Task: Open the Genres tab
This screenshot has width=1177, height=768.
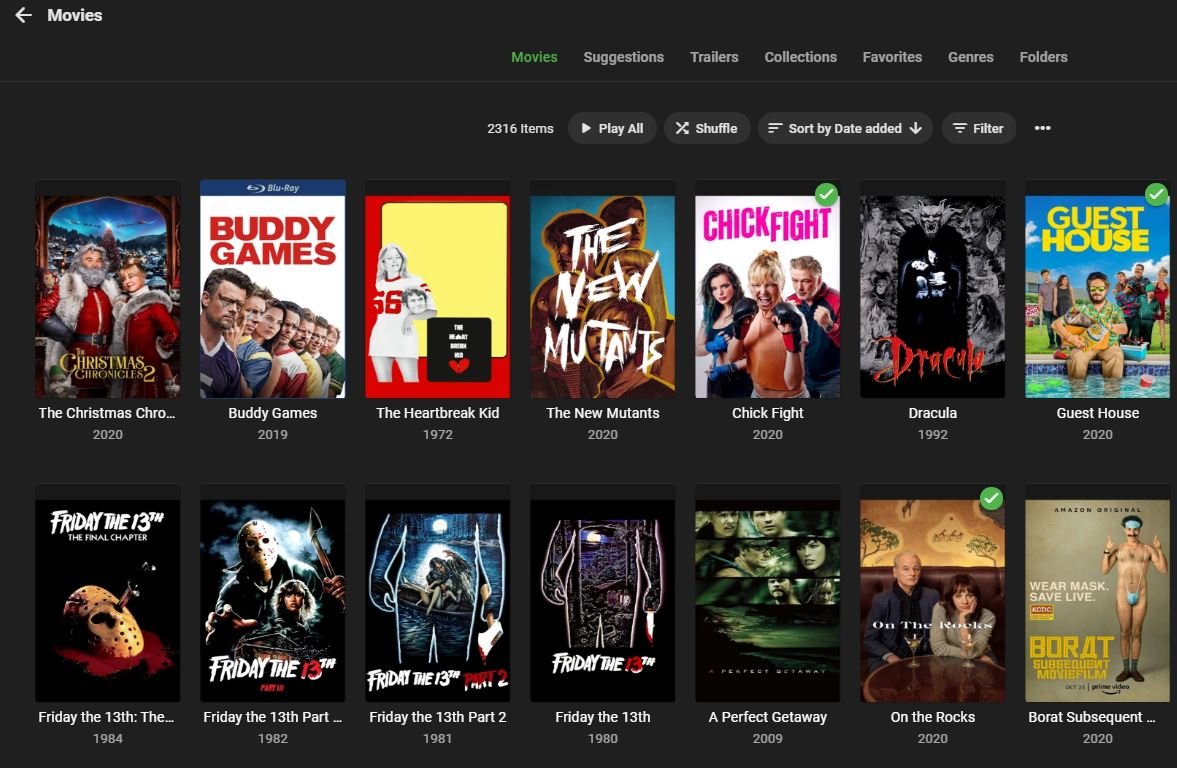Action: tap(971, 57)
